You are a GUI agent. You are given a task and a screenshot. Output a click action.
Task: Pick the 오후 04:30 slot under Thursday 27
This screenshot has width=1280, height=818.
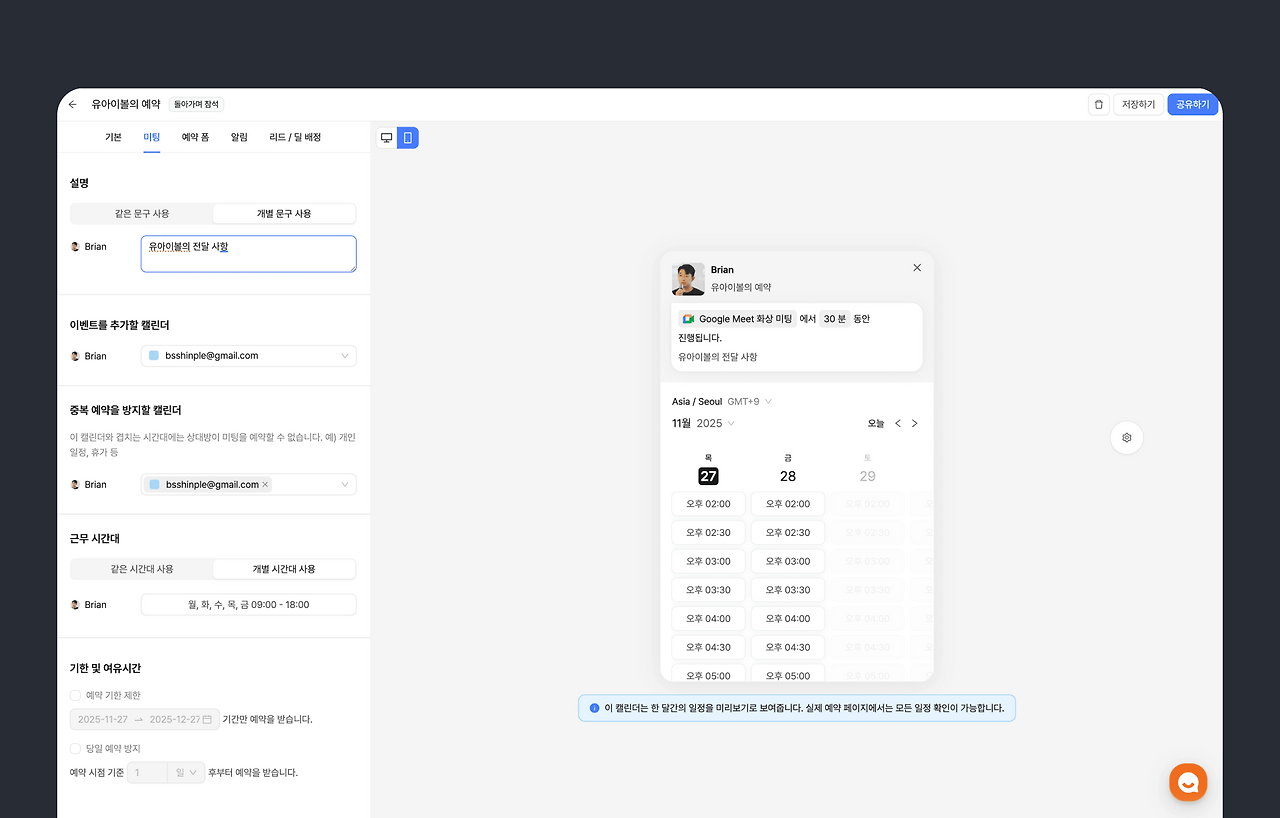pyautogui.click(x=708, y=647)
